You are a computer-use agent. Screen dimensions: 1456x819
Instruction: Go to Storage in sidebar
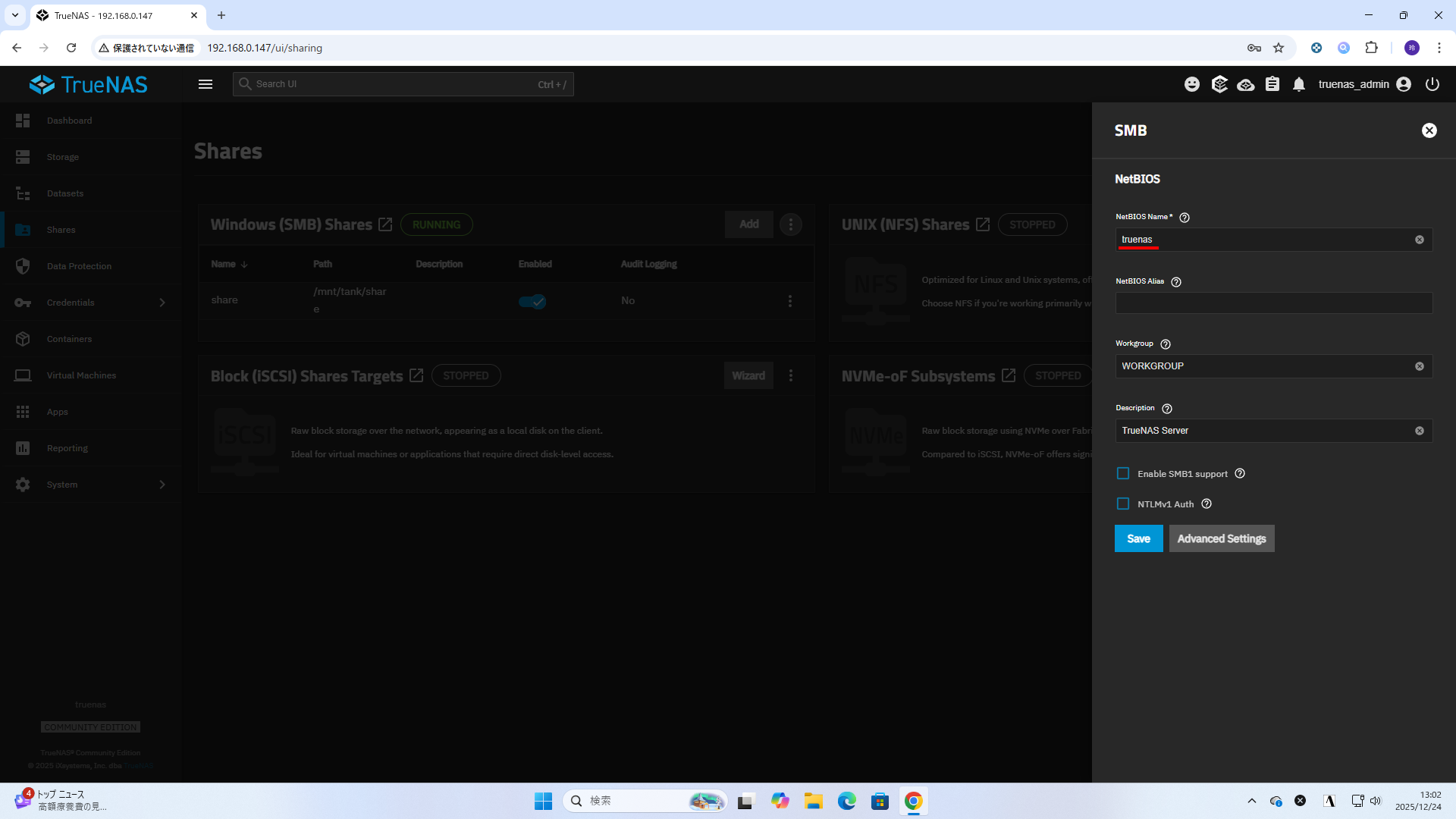pos(63,157)
